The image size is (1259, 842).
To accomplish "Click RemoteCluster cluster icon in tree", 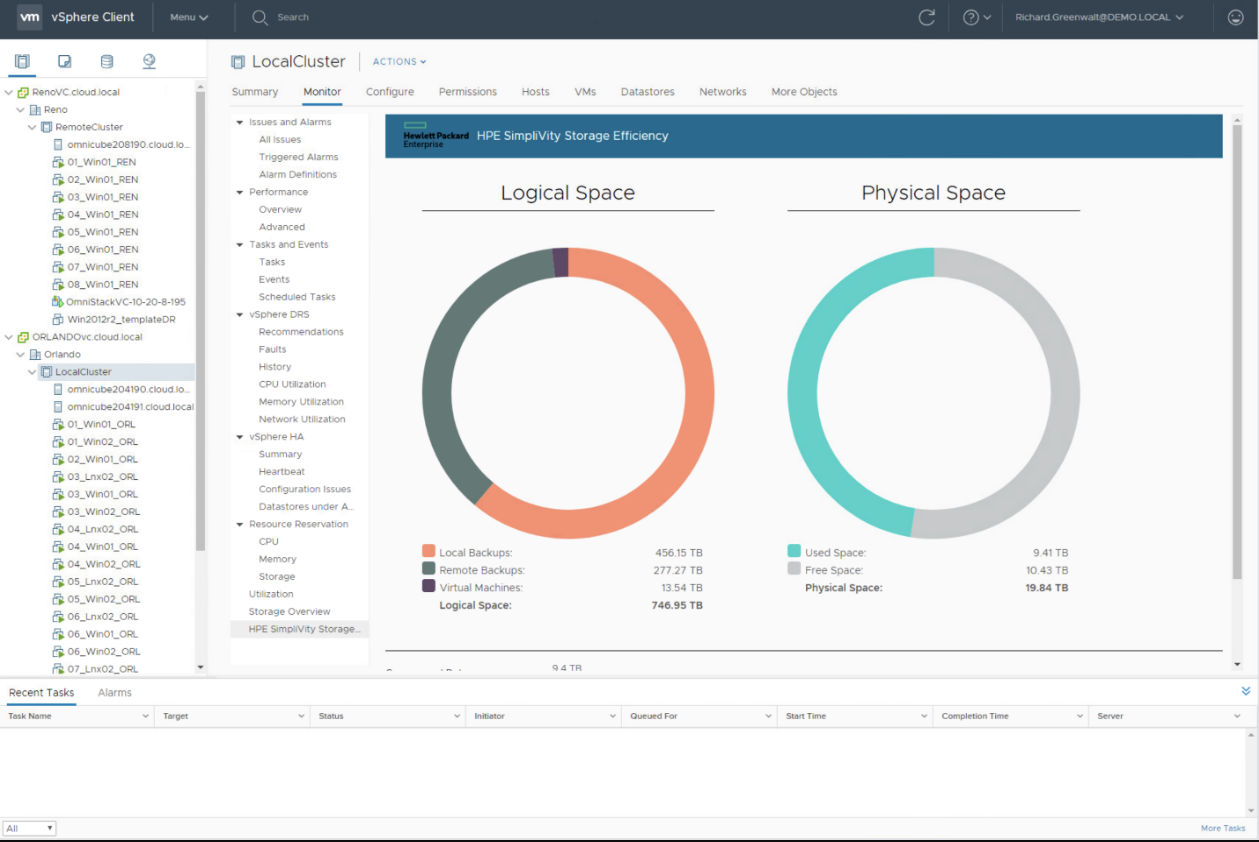I will (x=46, y=127).
